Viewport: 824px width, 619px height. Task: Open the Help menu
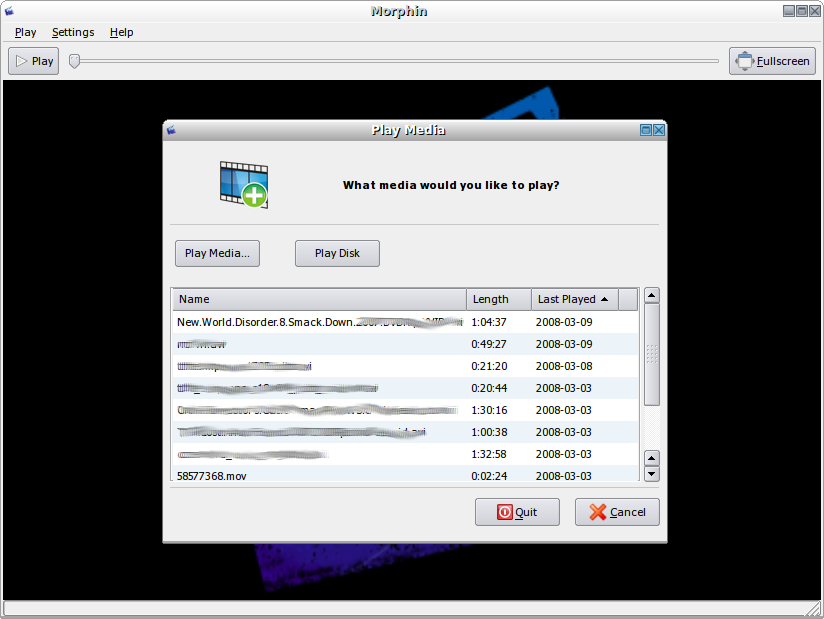[121, 33]
